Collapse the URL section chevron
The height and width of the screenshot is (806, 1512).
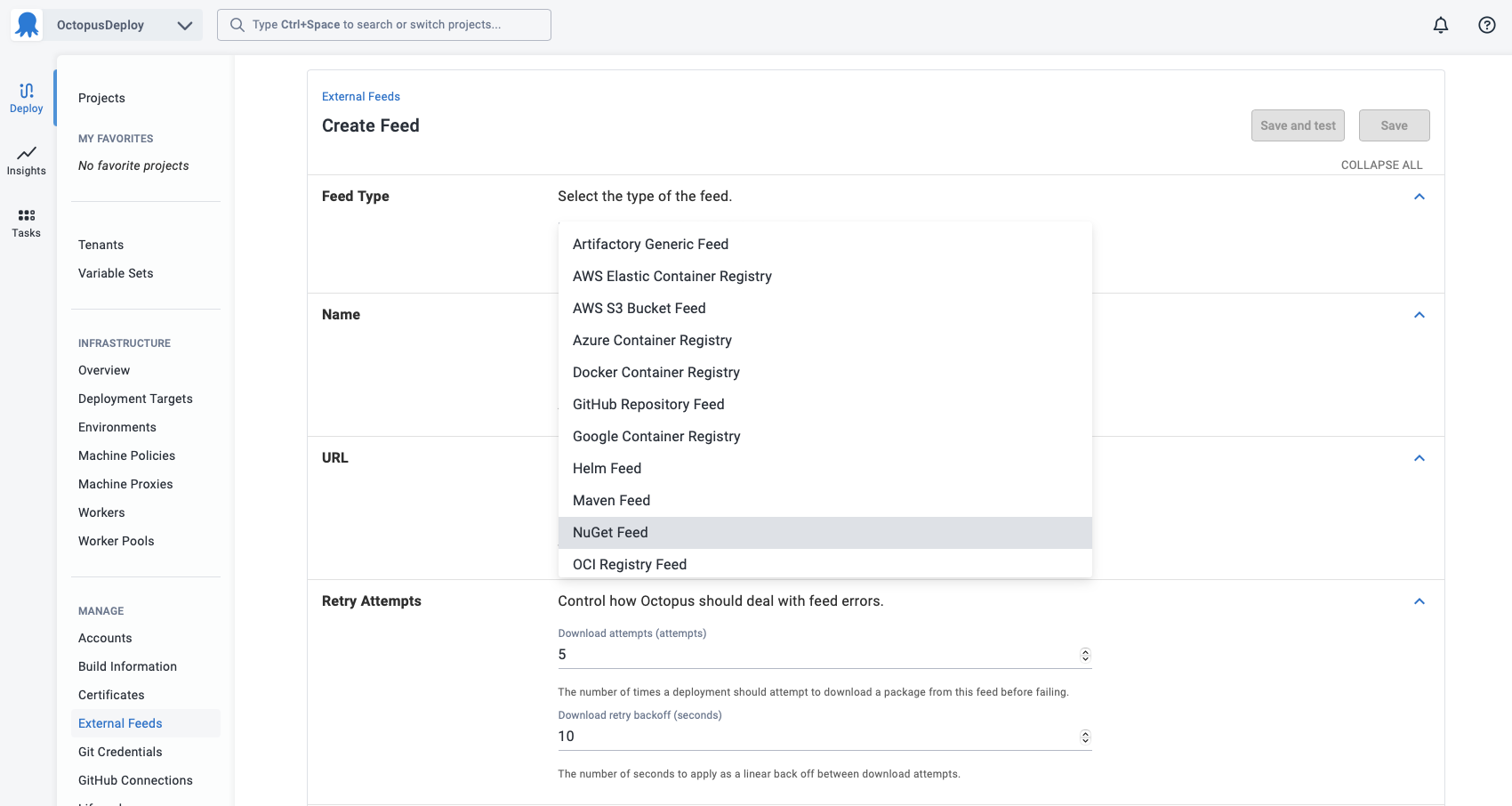coord(1420,458)
